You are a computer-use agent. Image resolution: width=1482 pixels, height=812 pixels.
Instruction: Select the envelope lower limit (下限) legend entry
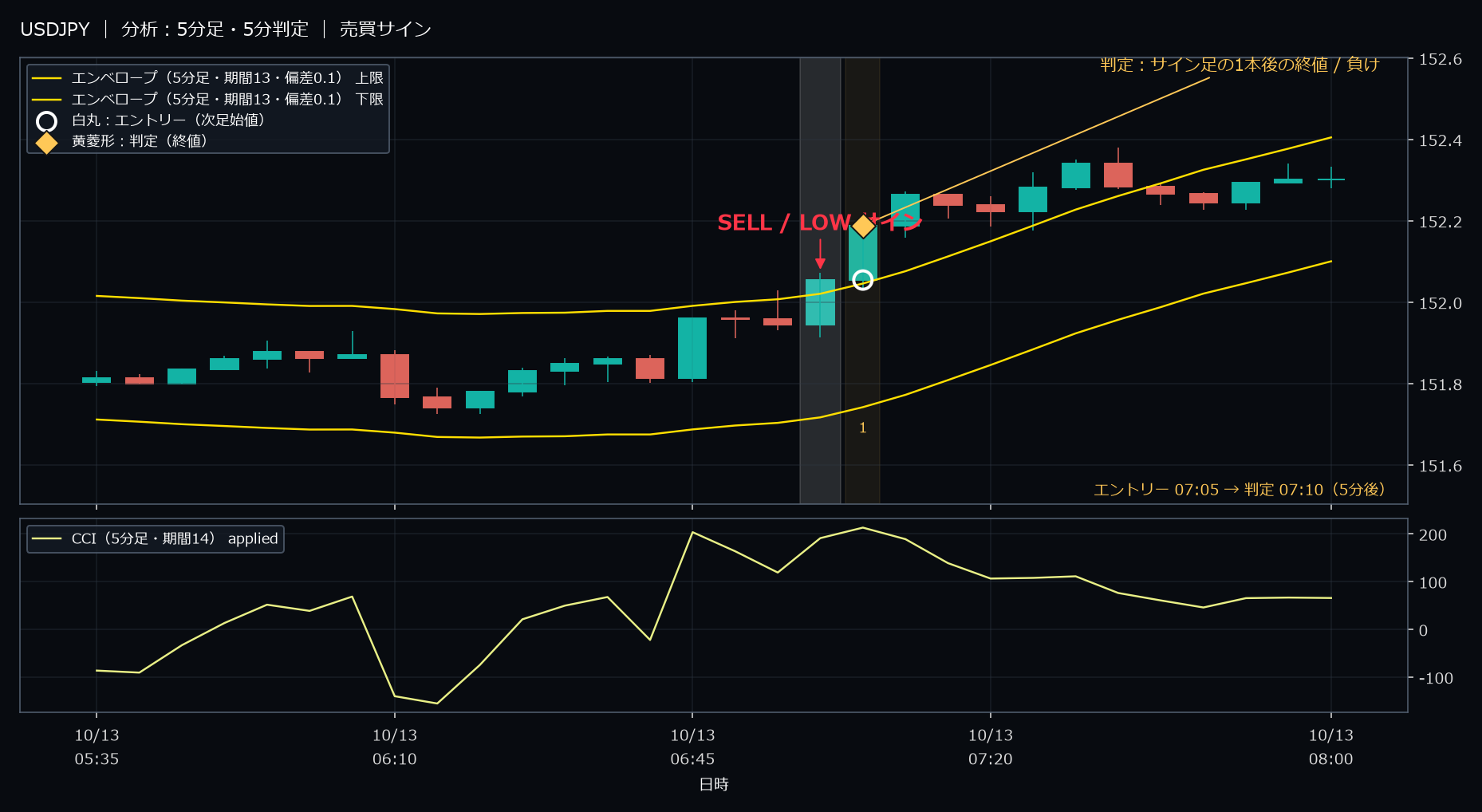(x=207, y=99)
